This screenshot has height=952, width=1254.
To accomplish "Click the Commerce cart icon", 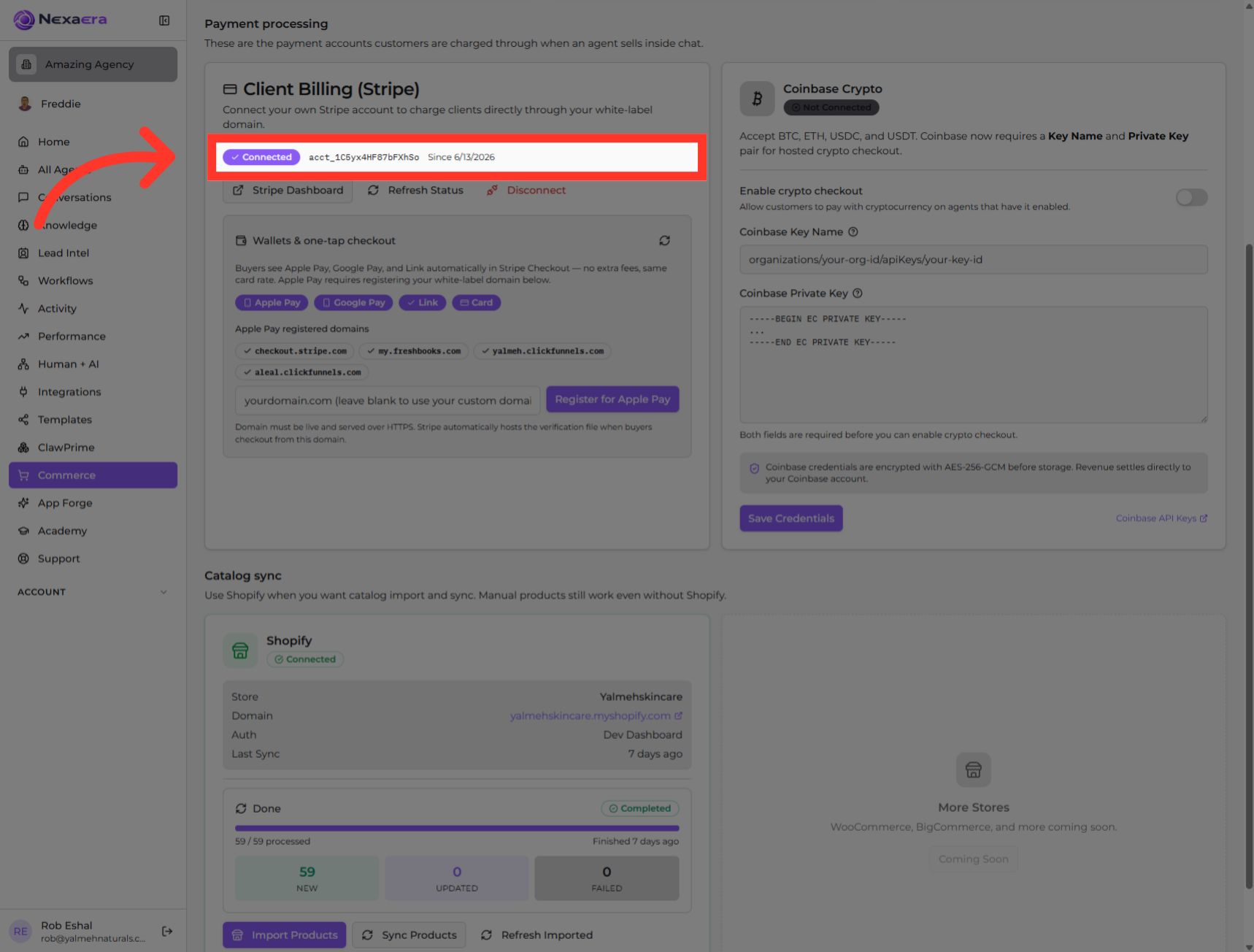I will coord(23,475).
